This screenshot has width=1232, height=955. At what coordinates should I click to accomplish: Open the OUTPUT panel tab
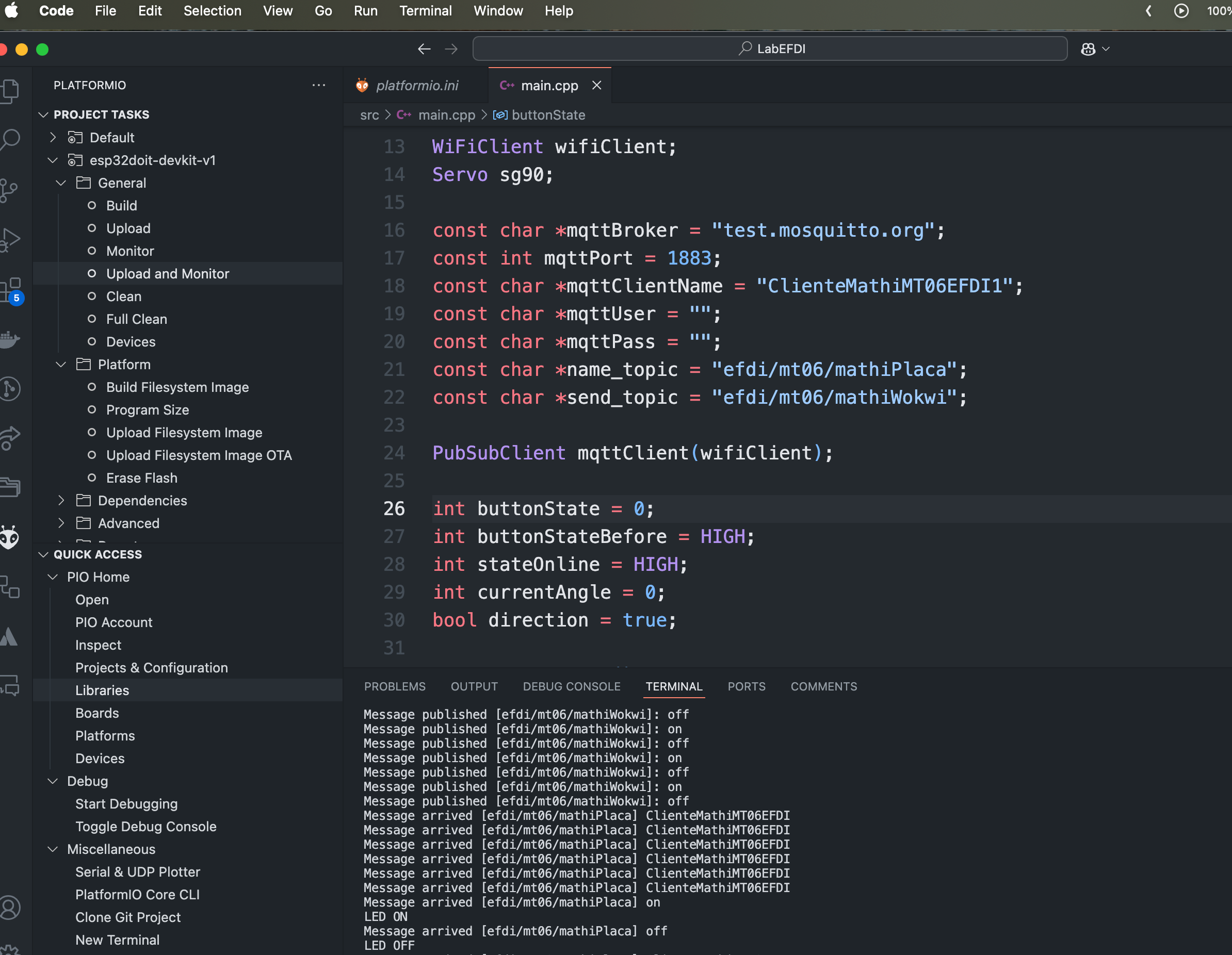(474, 686)
